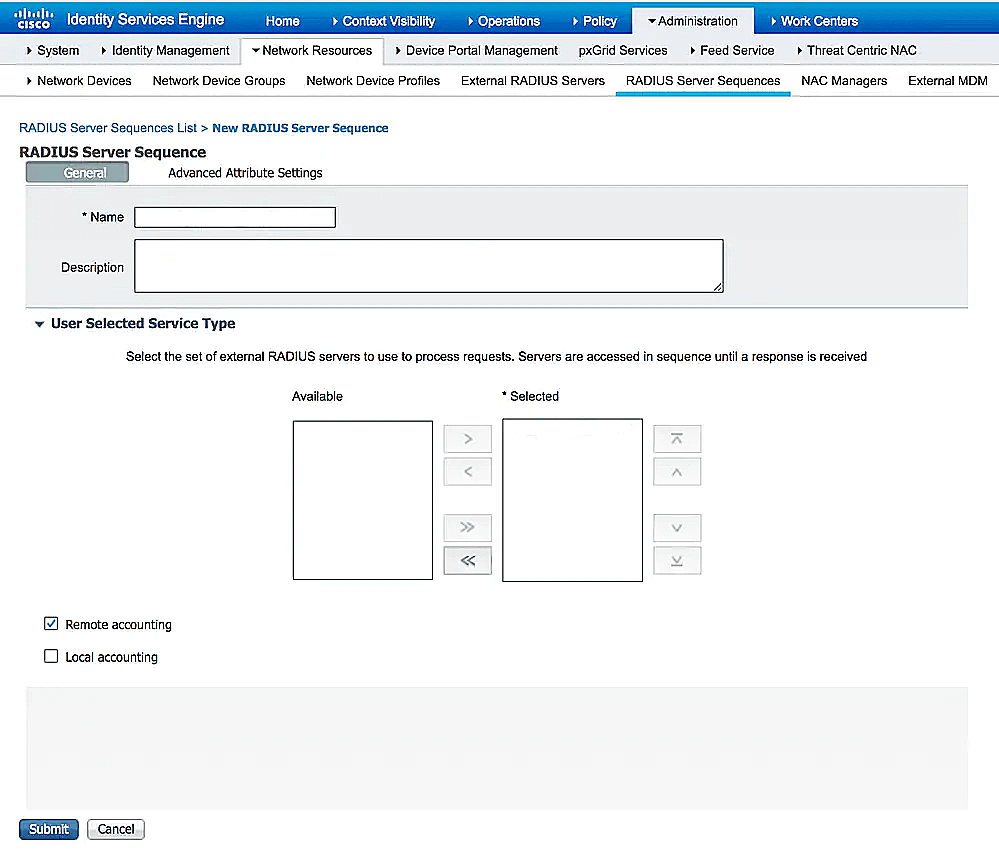Click inside the Available servers list

pos(363,500)
